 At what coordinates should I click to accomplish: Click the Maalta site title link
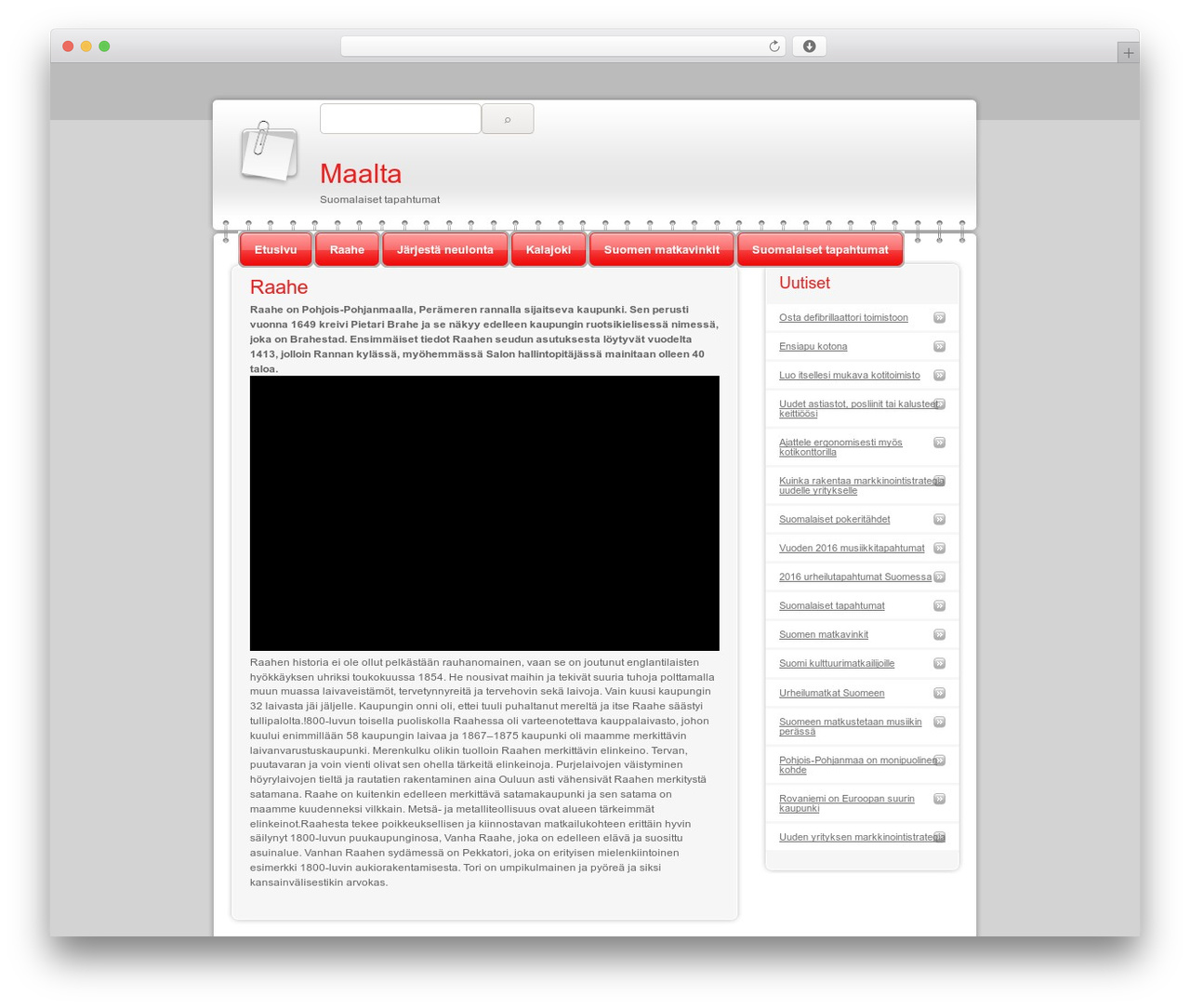(x=361, y=174)
